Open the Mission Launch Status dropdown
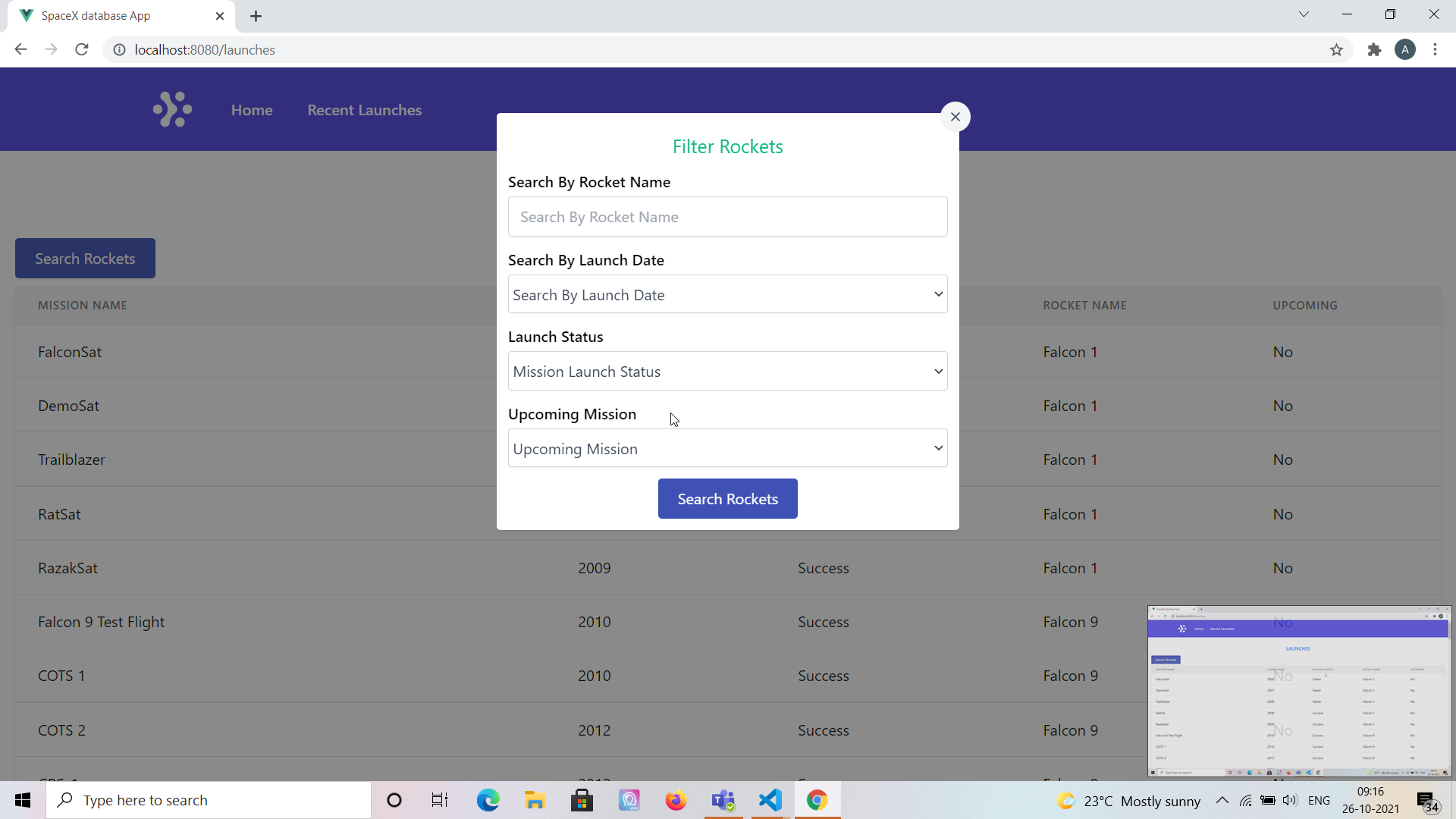 click(727, 372)
